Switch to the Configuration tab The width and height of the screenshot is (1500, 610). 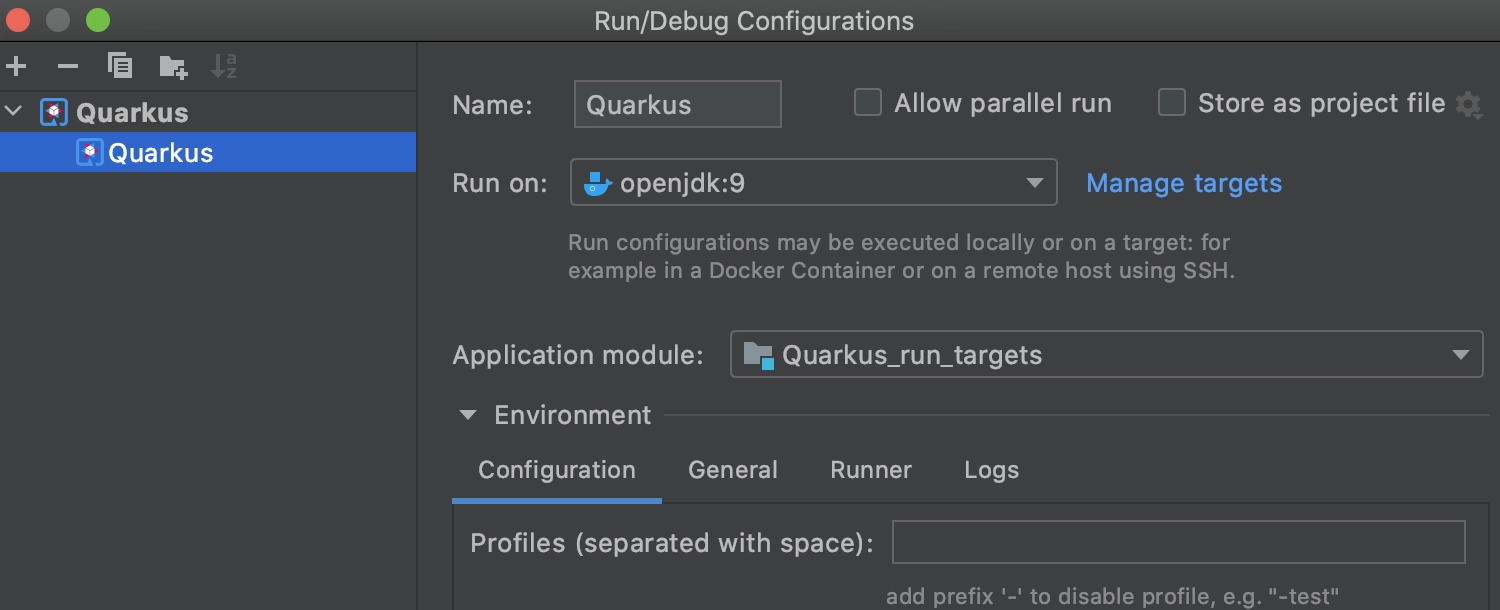coord(557,470)
